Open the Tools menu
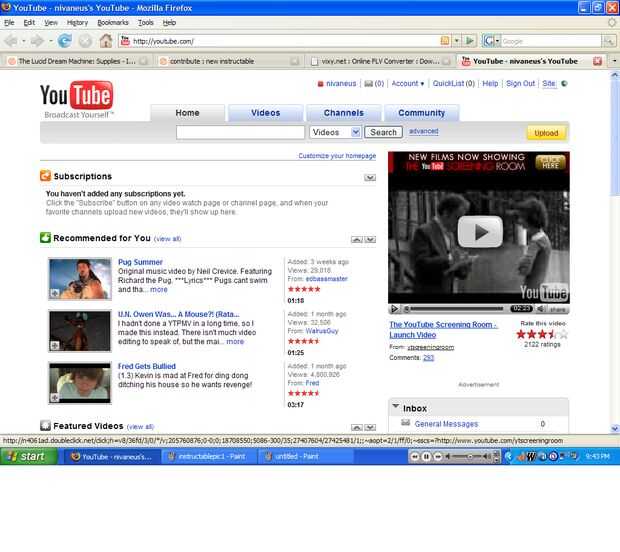620x552 pixels. click(146, 23)
